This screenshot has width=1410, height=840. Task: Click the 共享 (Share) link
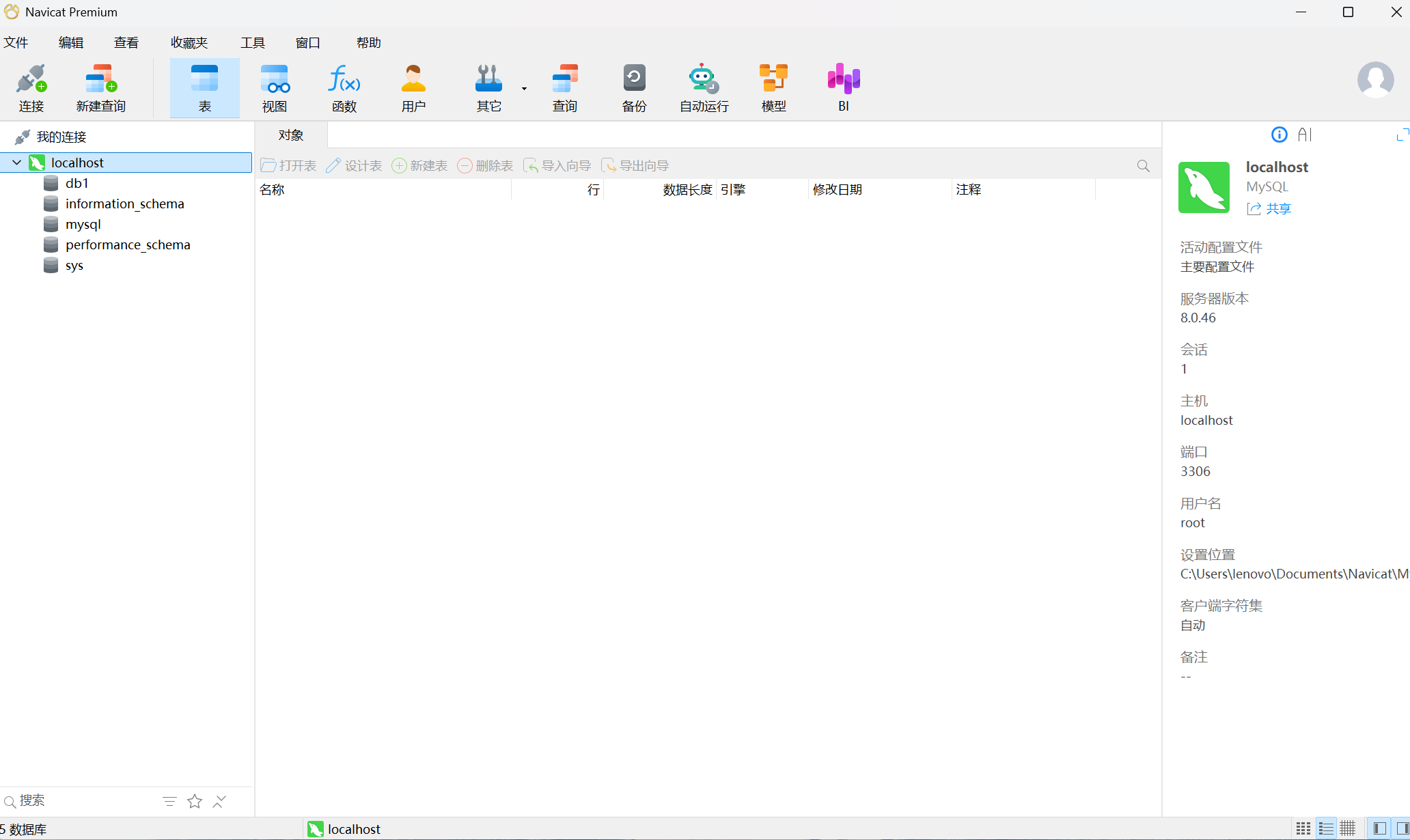click(x=1269, y=208)
